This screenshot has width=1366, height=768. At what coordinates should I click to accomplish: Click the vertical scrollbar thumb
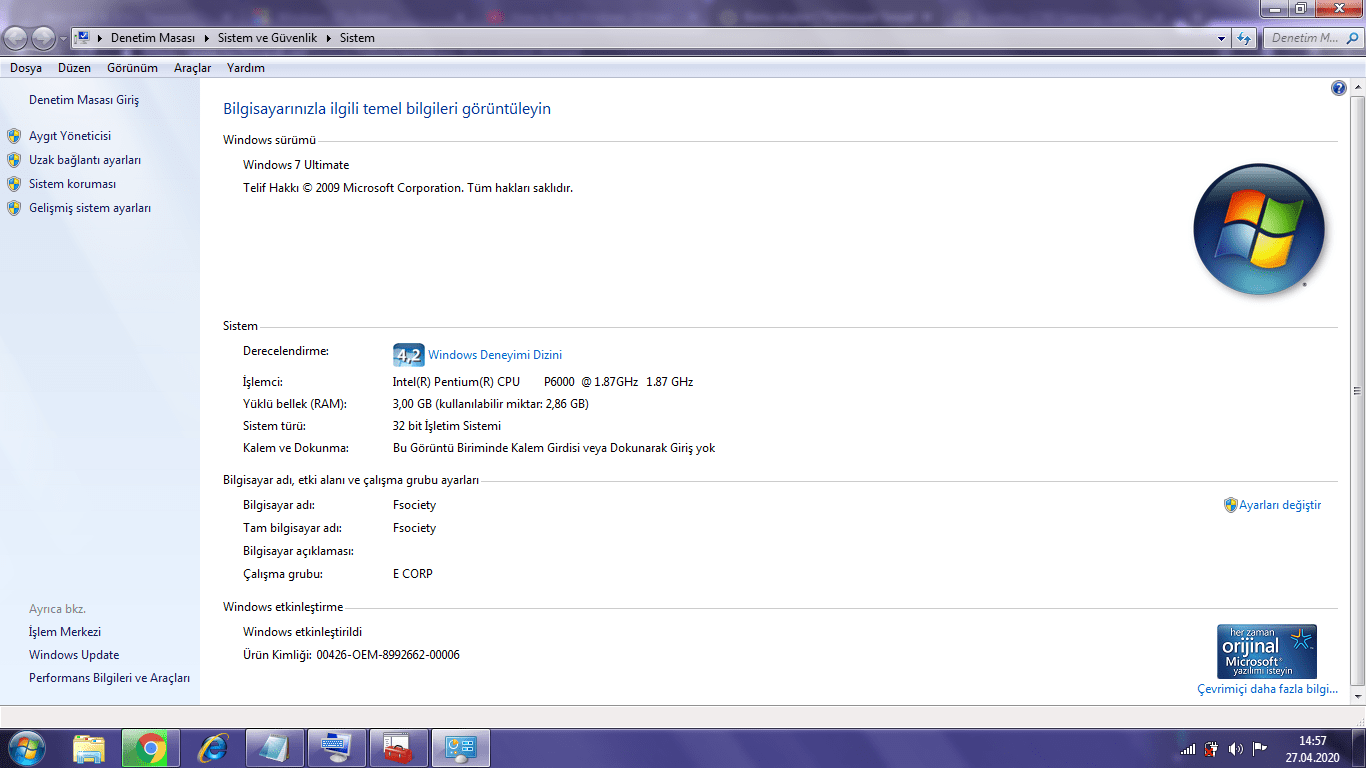[x=1357, y=391]
